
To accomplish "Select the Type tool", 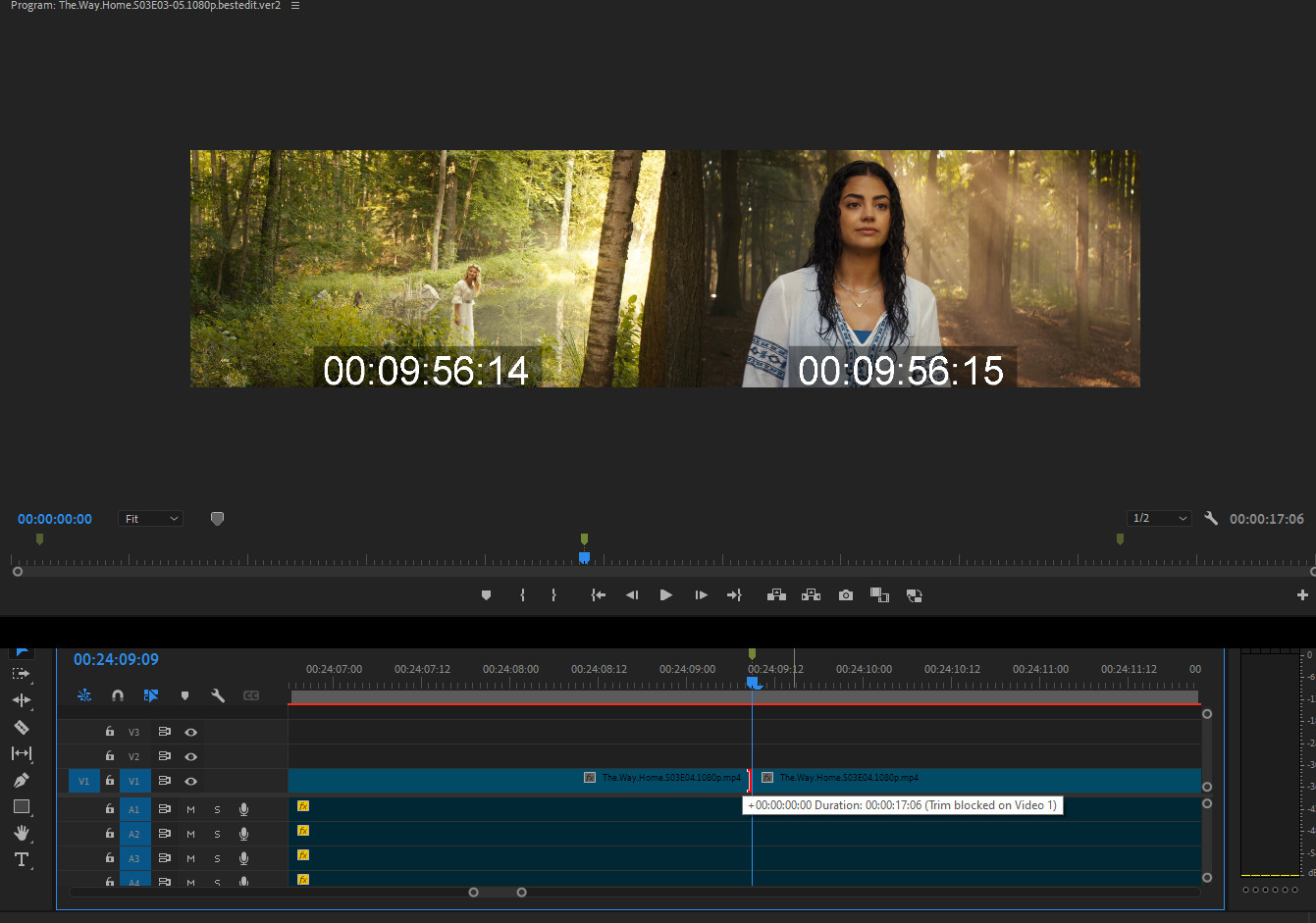I will click(21, 859).
